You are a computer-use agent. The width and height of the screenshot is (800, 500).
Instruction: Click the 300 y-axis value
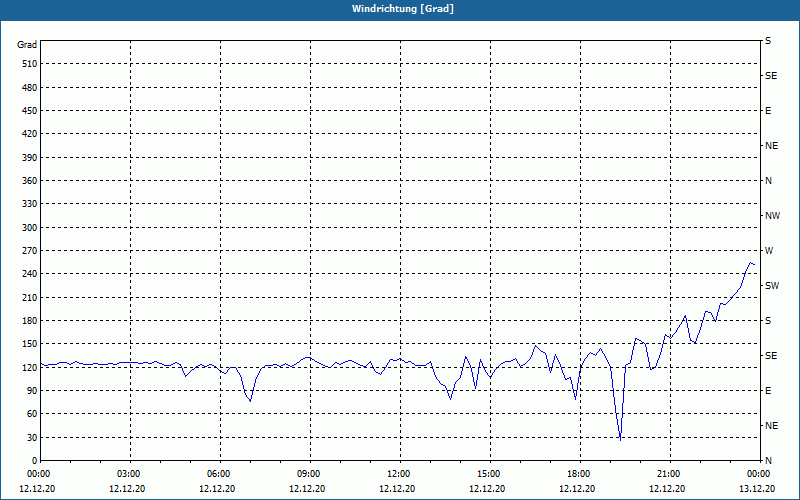coord(30,228)
